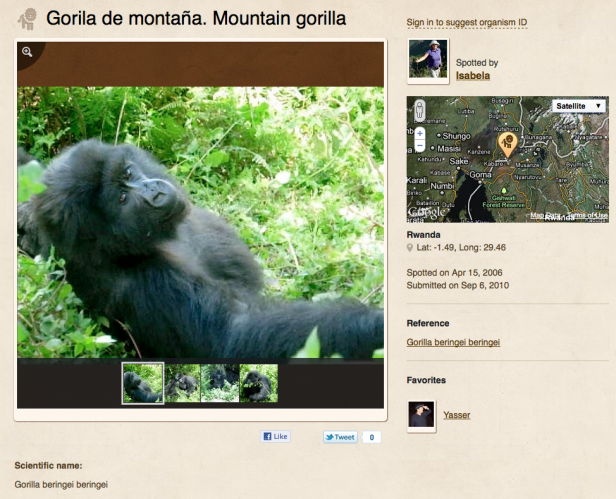Screen dimensions: 616x499
Task: Open Isabela's profile picture
Action: (427, 60)
